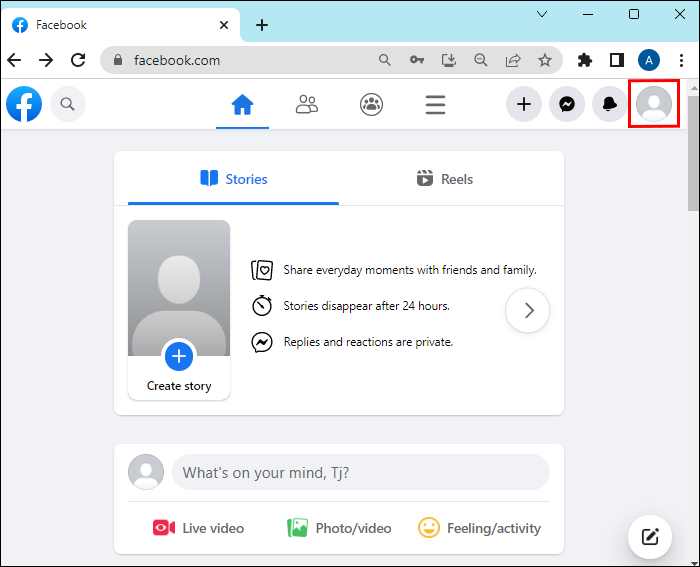Reload the page

[79, 60]
